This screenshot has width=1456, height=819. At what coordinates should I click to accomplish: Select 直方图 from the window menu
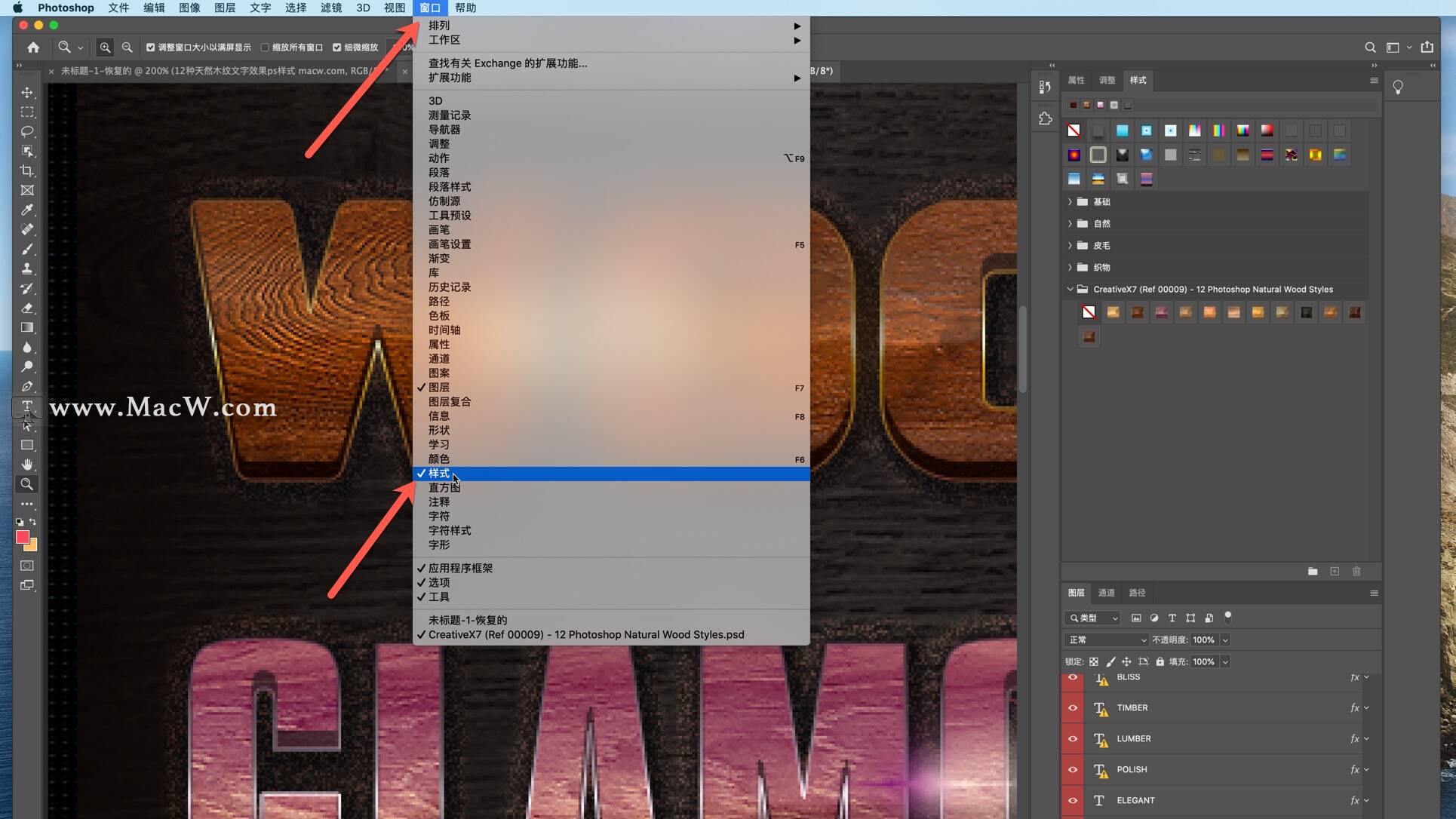point(445,487)
